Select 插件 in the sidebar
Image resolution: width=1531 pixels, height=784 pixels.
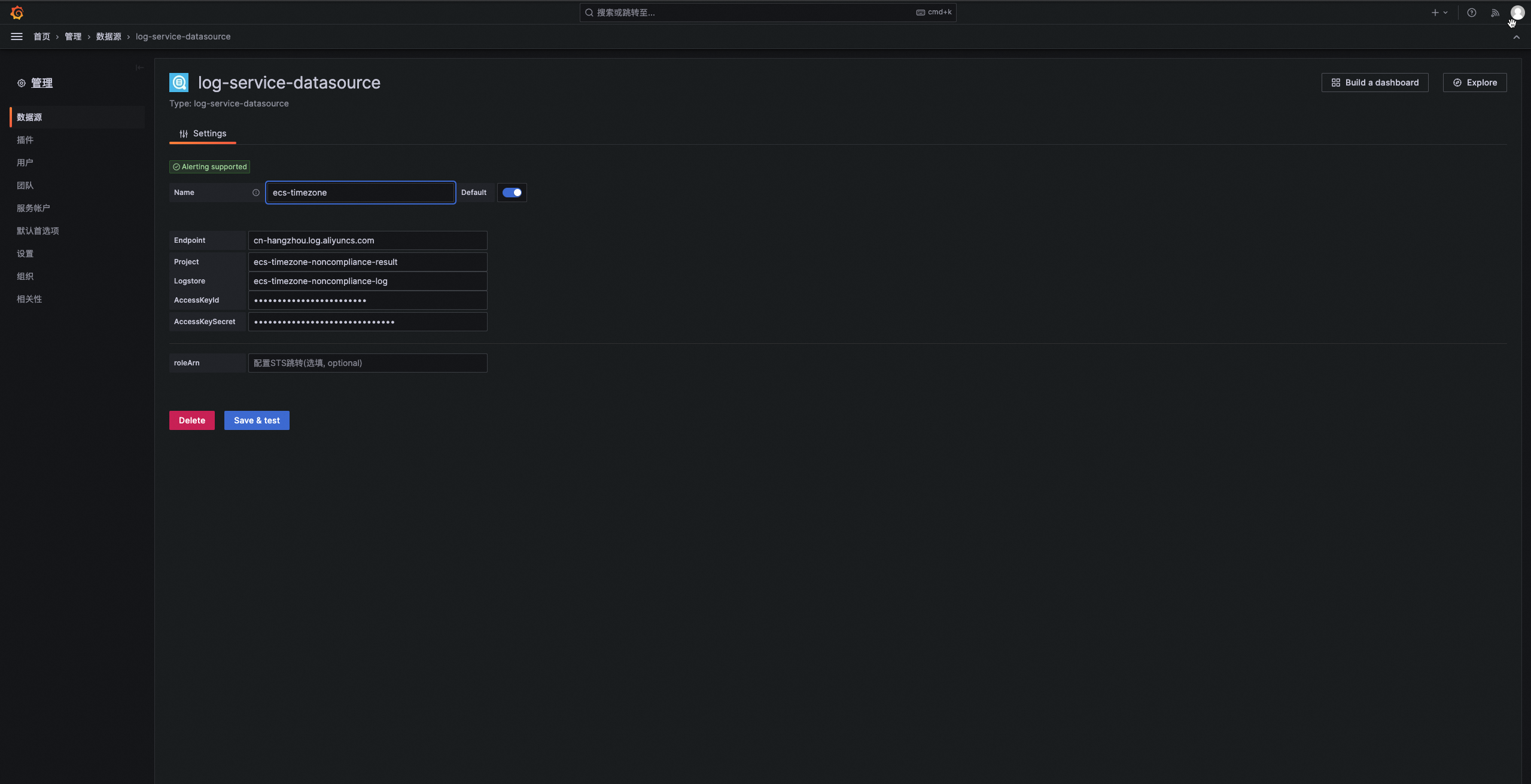tap(25, 140)
